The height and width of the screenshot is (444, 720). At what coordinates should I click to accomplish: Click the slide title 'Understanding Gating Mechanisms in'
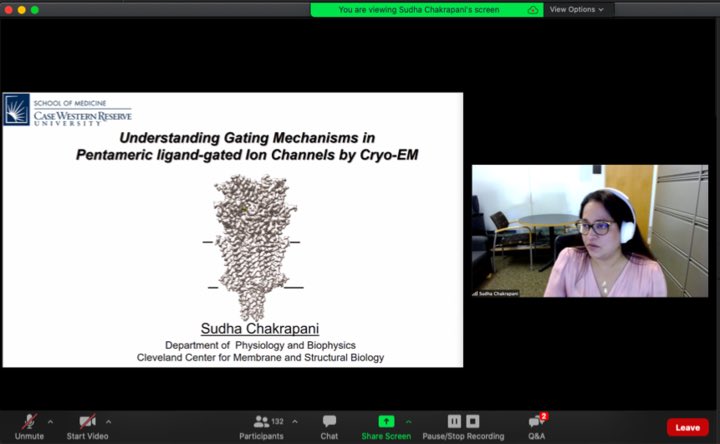click(x=247, y=138)
